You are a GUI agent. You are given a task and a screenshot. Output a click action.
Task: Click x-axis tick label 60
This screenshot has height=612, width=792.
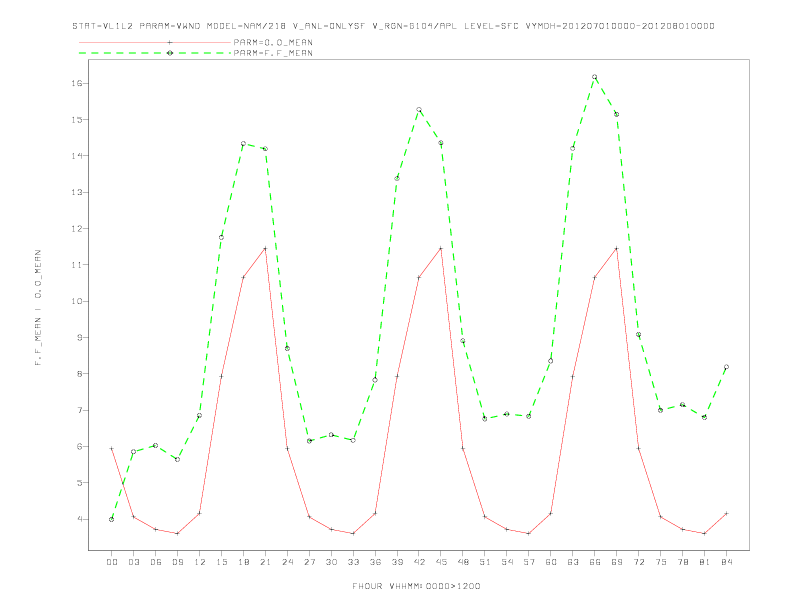click(x=551, y=562)
